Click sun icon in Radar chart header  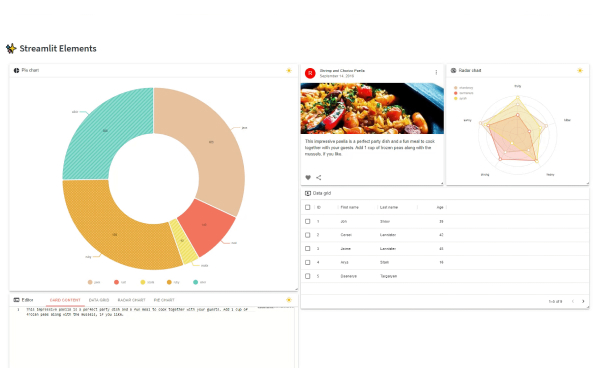point(580,70)
